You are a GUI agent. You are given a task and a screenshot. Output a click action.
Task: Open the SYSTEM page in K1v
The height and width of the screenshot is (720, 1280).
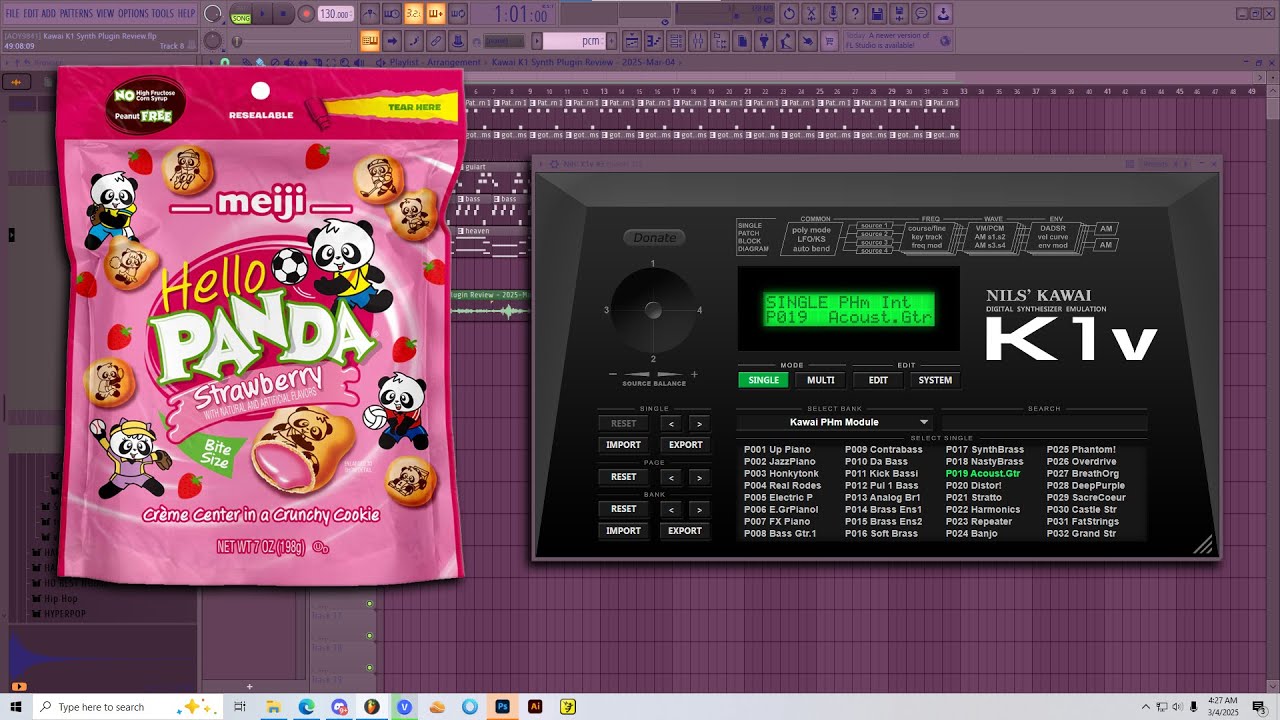[935, 380]
